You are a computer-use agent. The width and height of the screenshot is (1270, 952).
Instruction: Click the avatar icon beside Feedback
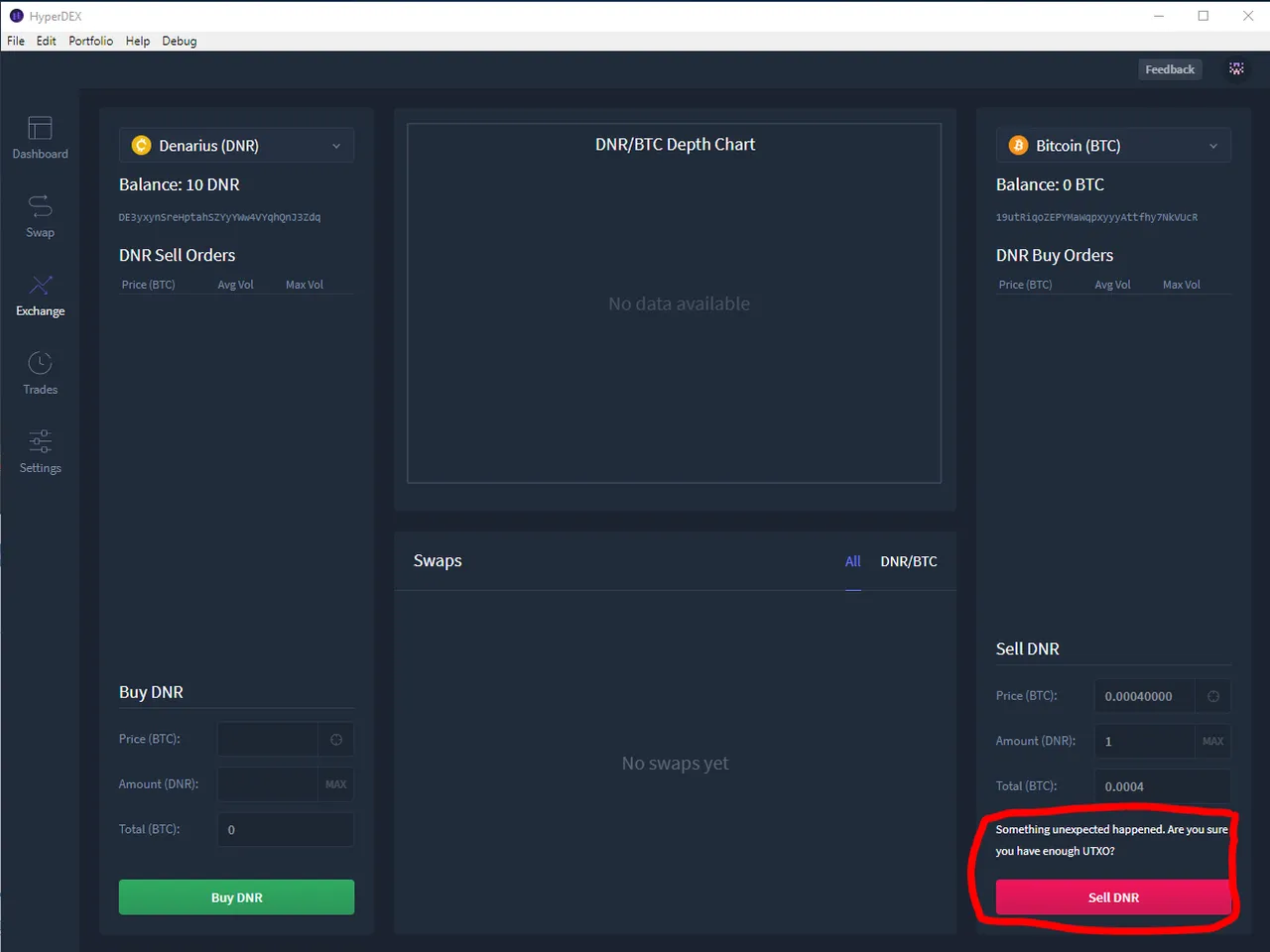[x=1236, y=69]
